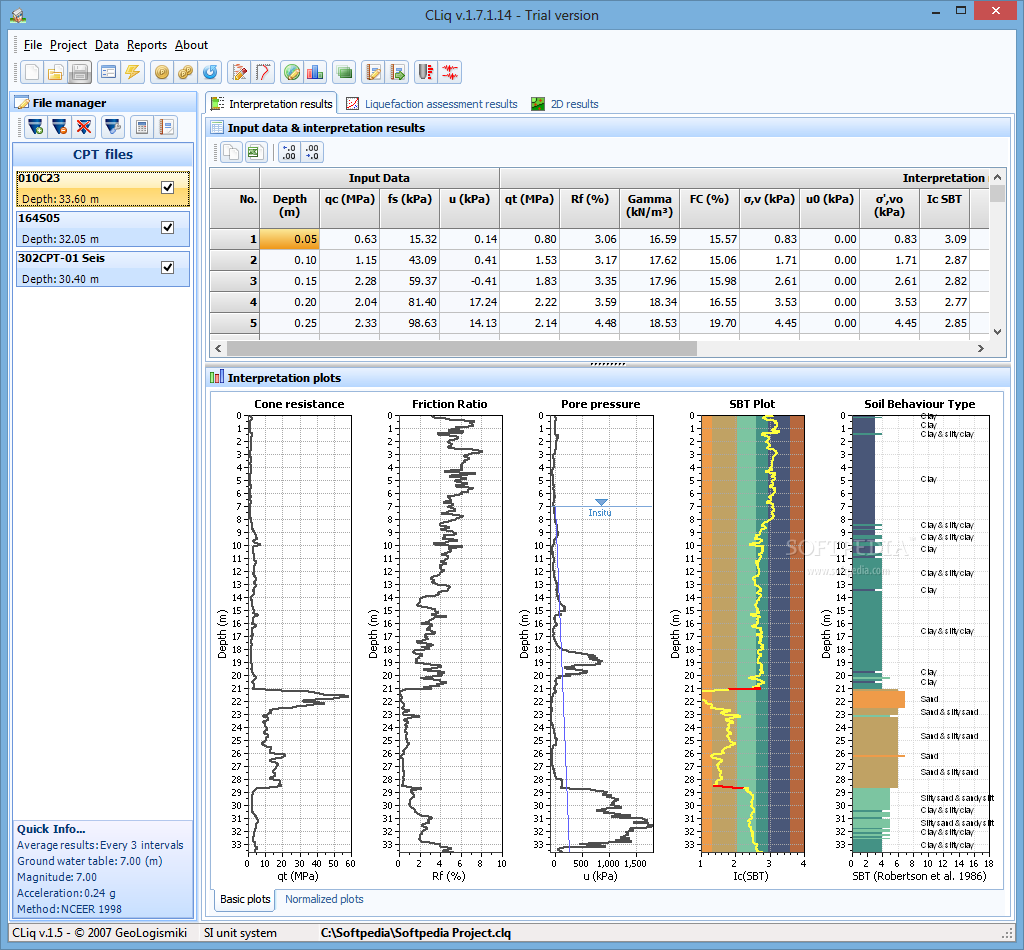Switch to the 2D results tab

pos(565,104)
